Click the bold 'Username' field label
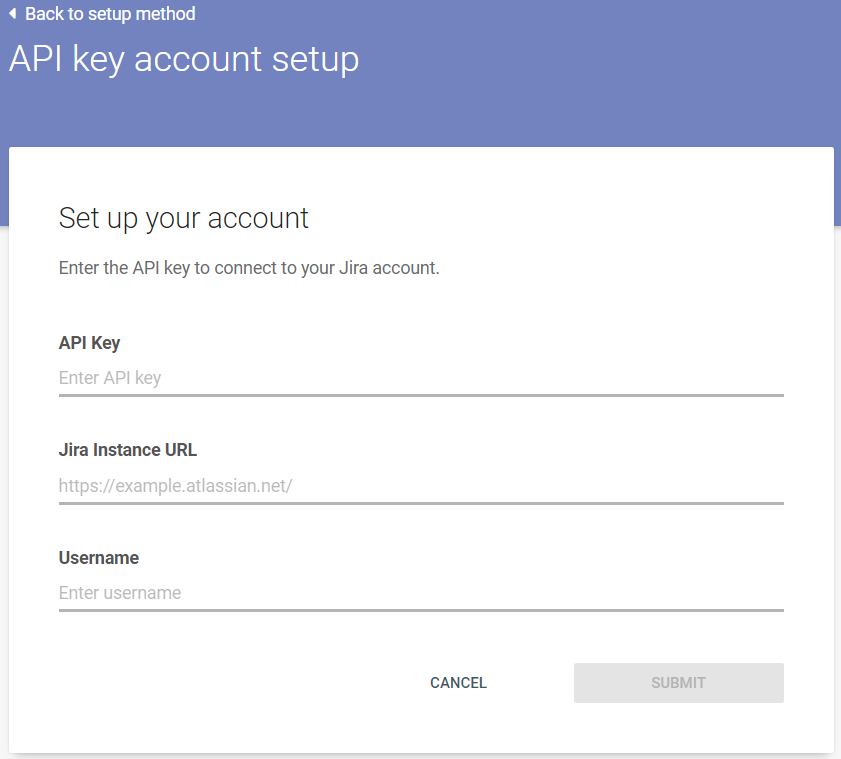This screenshot has width=841, height=759. tap(99, 558)
